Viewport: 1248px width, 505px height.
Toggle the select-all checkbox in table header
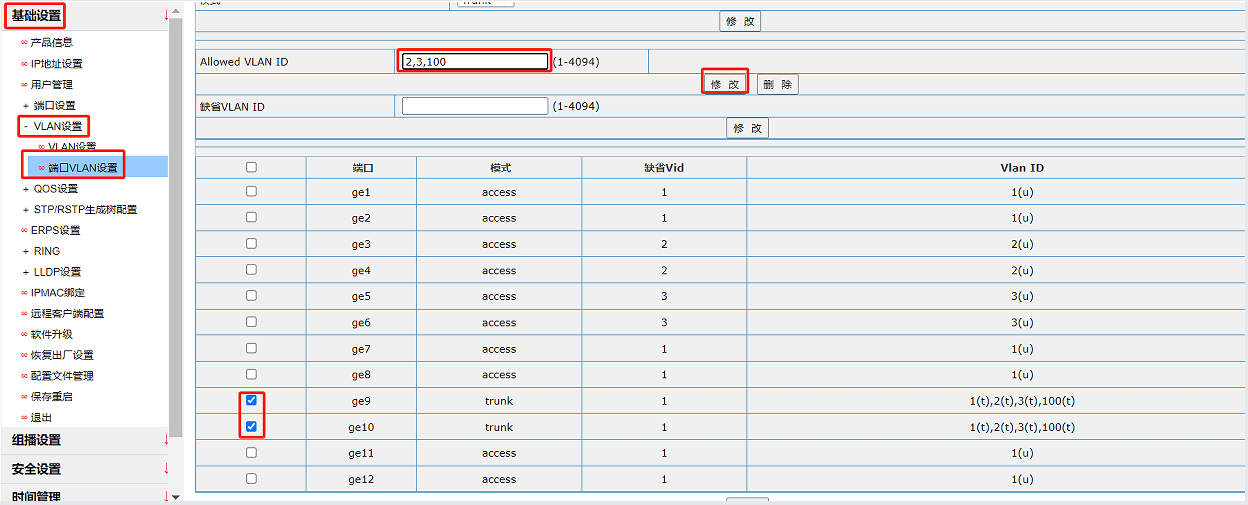point(251,167)
